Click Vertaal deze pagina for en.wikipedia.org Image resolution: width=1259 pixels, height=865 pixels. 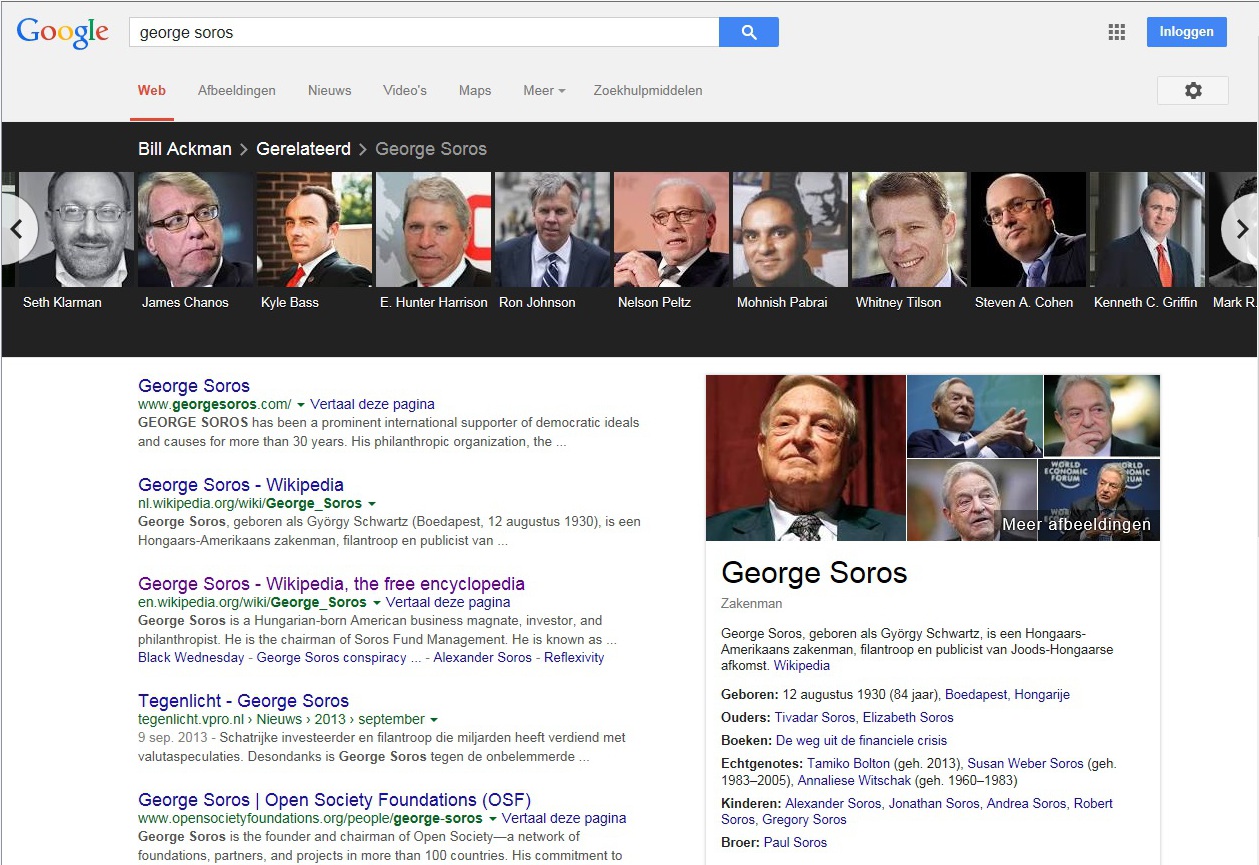click(x=448, y=603)
